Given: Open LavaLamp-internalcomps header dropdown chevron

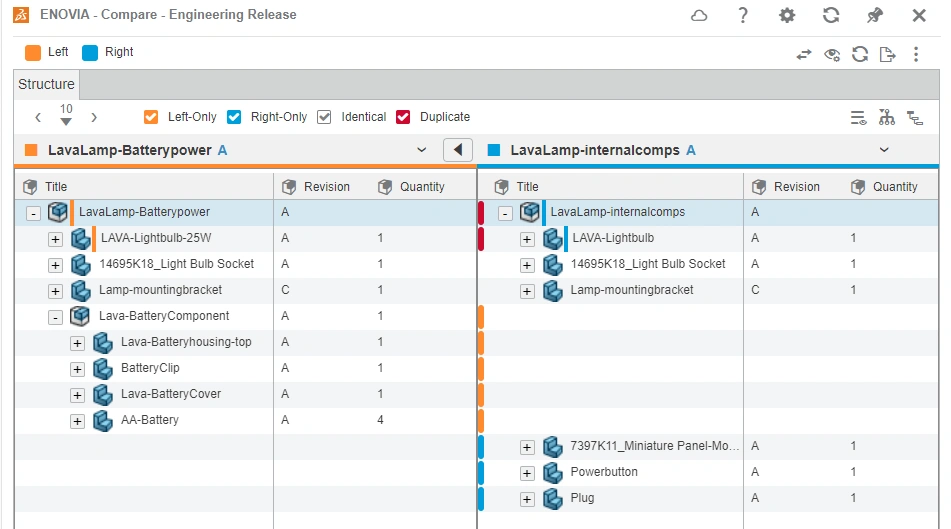Looking at the screenshot, I should pos(884,150).
